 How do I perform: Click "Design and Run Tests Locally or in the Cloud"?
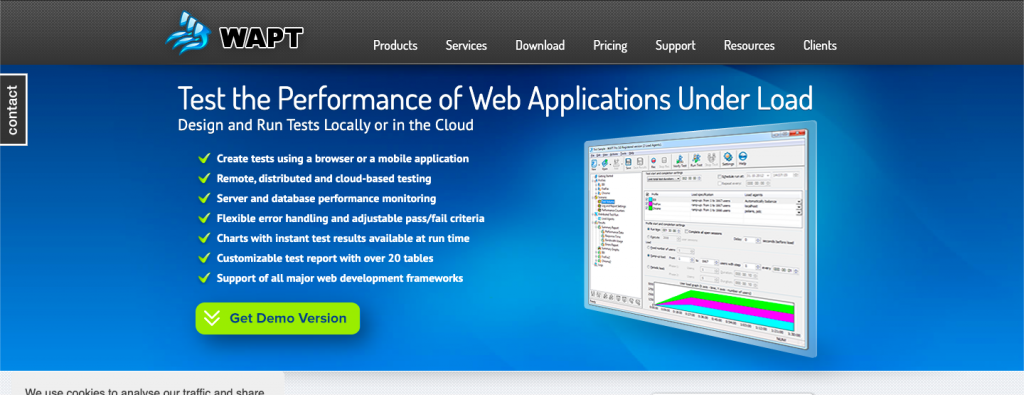(325, 125)
